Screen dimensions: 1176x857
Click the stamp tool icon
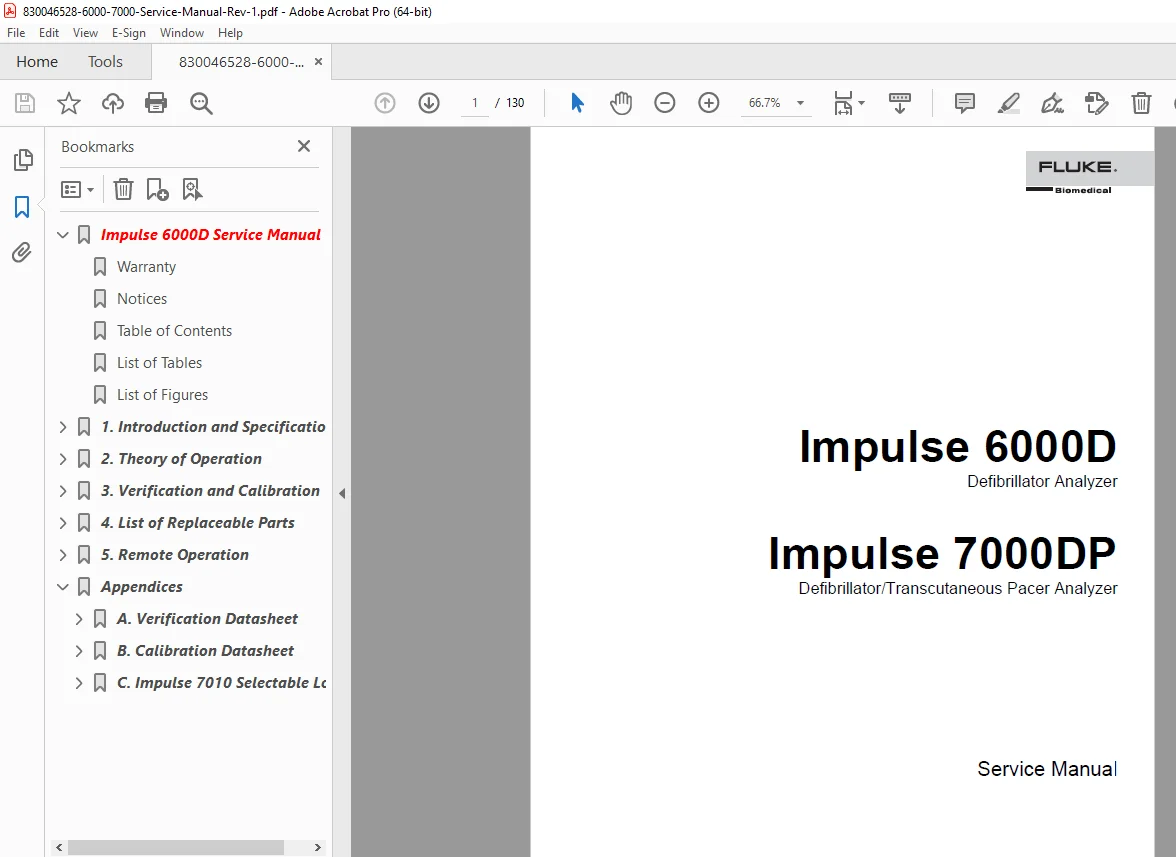coord(1096,103)
